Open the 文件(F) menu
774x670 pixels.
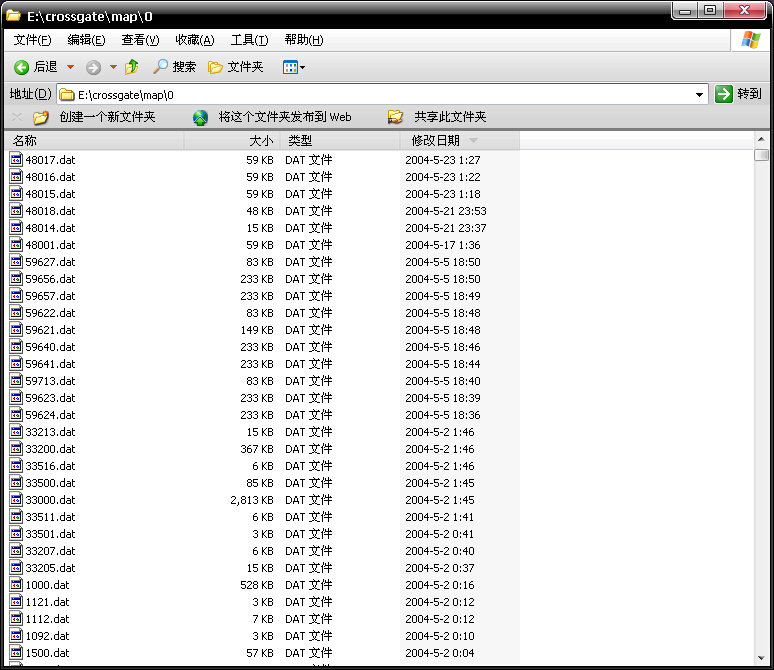point(32,40)
